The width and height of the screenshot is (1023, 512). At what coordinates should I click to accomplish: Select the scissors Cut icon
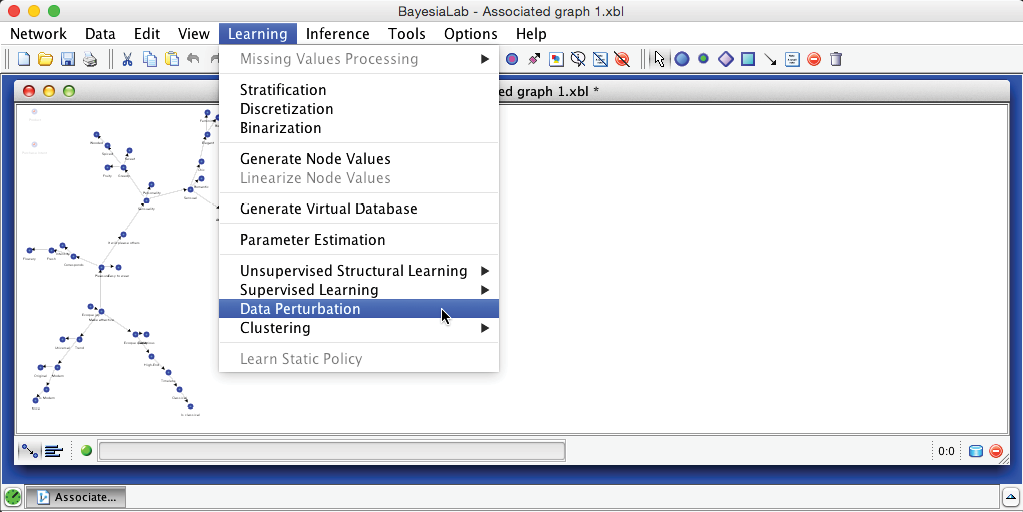(x=128, y=59)
